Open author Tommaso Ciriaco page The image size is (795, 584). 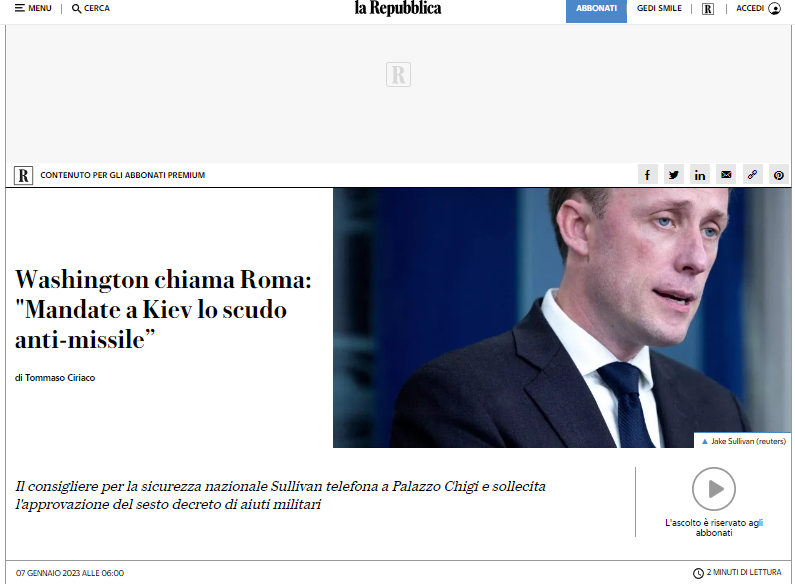60,378
